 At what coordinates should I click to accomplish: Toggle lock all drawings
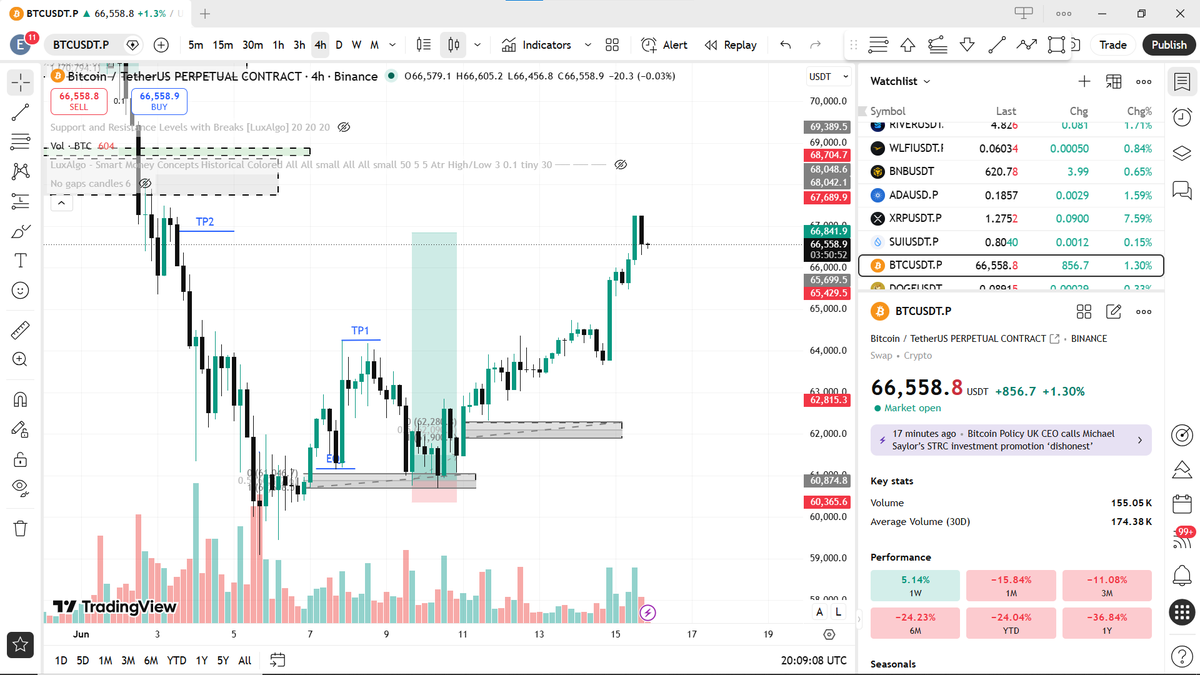click(x=20, y=459)
